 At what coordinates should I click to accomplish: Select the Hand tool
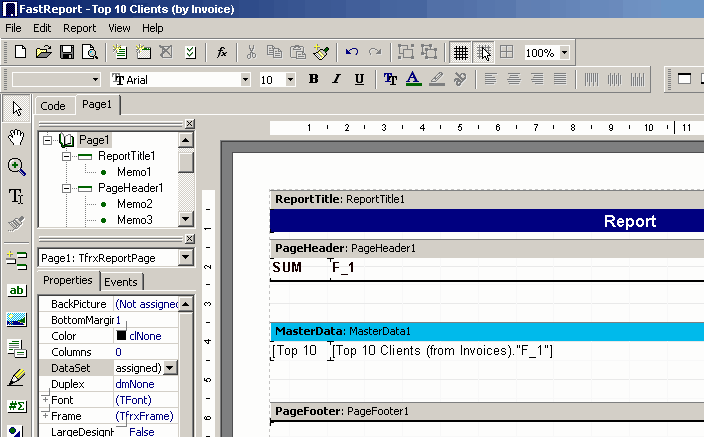[x=16, y=137]
